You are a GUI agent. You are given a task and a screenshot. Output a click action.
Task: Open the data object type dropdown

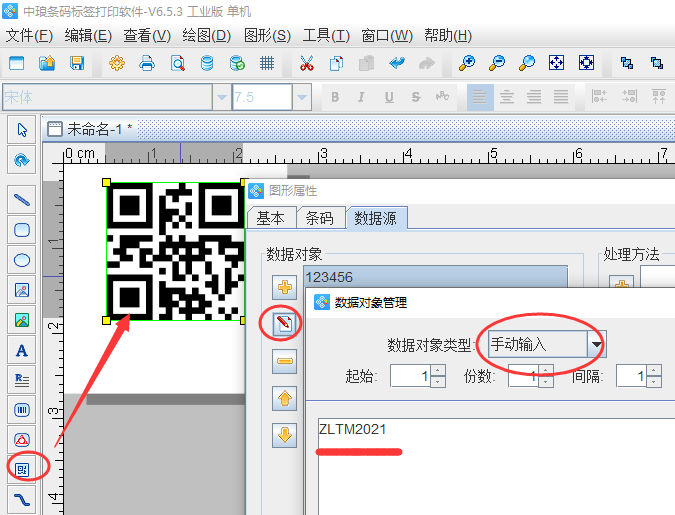pyautogui.click(x=597, y=345)
